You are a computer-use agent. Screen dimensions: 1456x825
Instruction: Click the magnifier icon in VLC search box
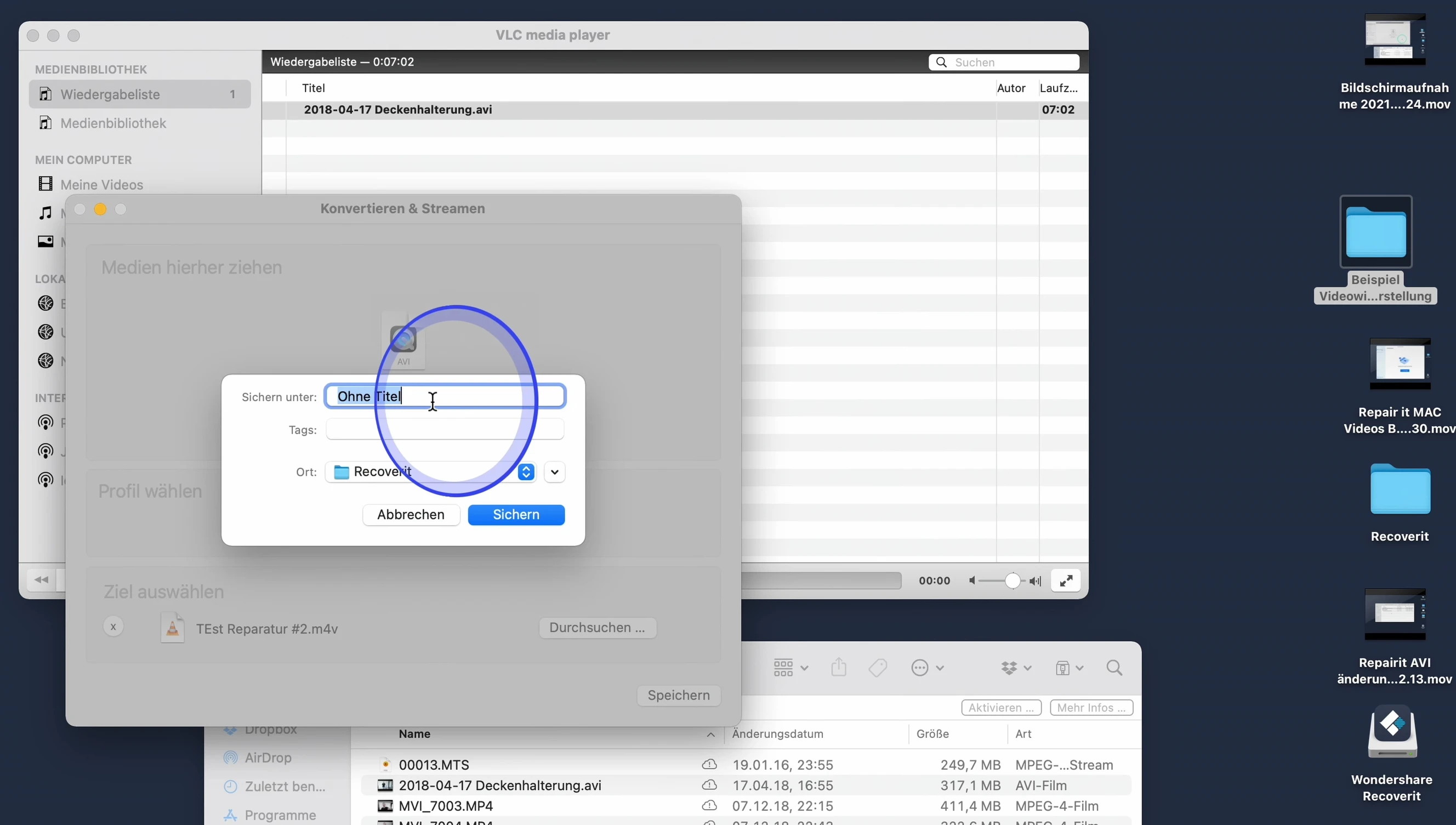[x=941, y=62]
